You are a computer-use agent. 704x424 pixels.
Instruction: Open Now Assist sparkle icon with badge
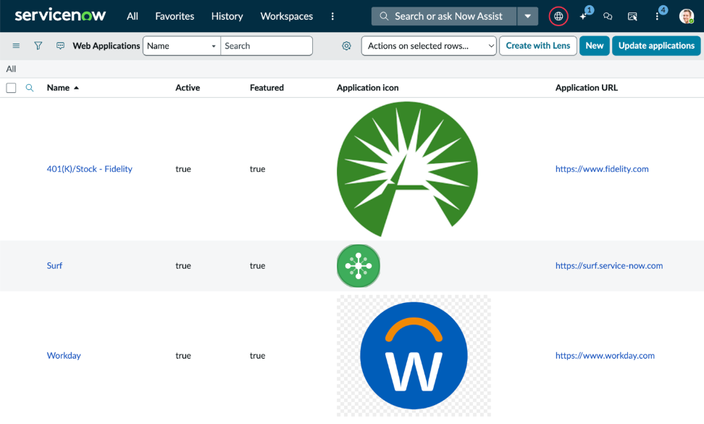pyautogui.click(x=584, y=16)
